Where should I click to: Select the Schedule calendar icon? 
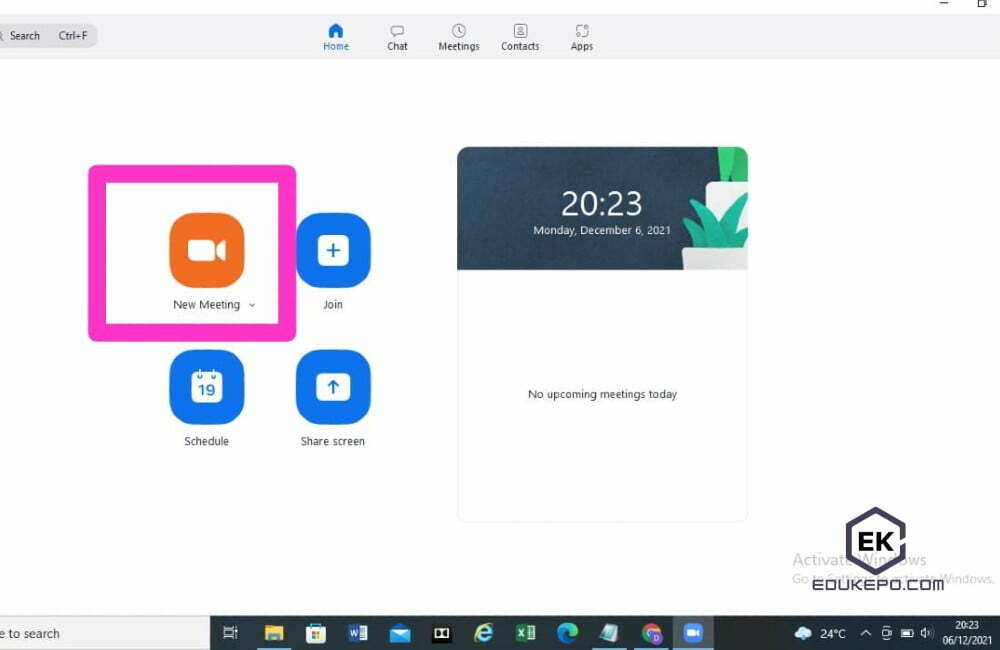pos(207,386)
